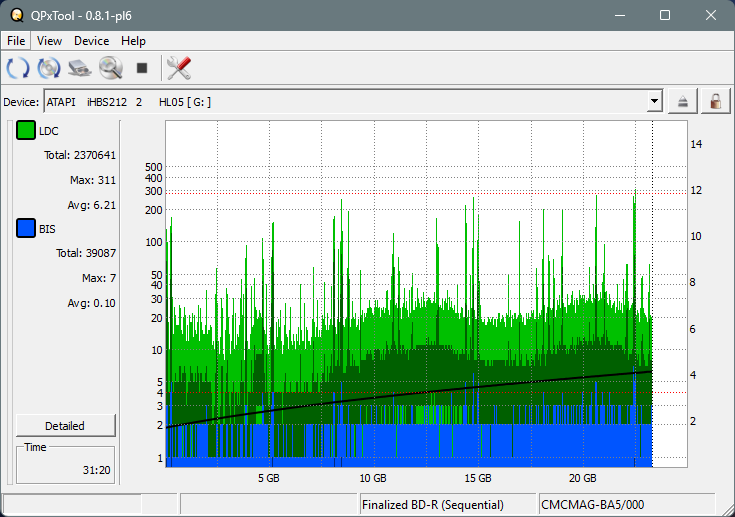The width and height of the screenshot is (735, 517).
Task: Click the blue BIS color swatch
Action: (x=26, y=228)
